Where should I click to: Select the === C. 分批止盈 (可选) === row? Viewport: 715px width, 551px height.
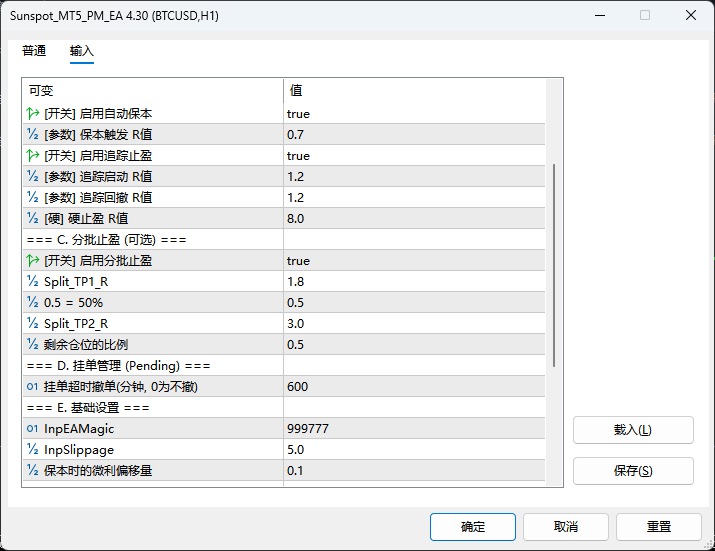coord(284,239)
